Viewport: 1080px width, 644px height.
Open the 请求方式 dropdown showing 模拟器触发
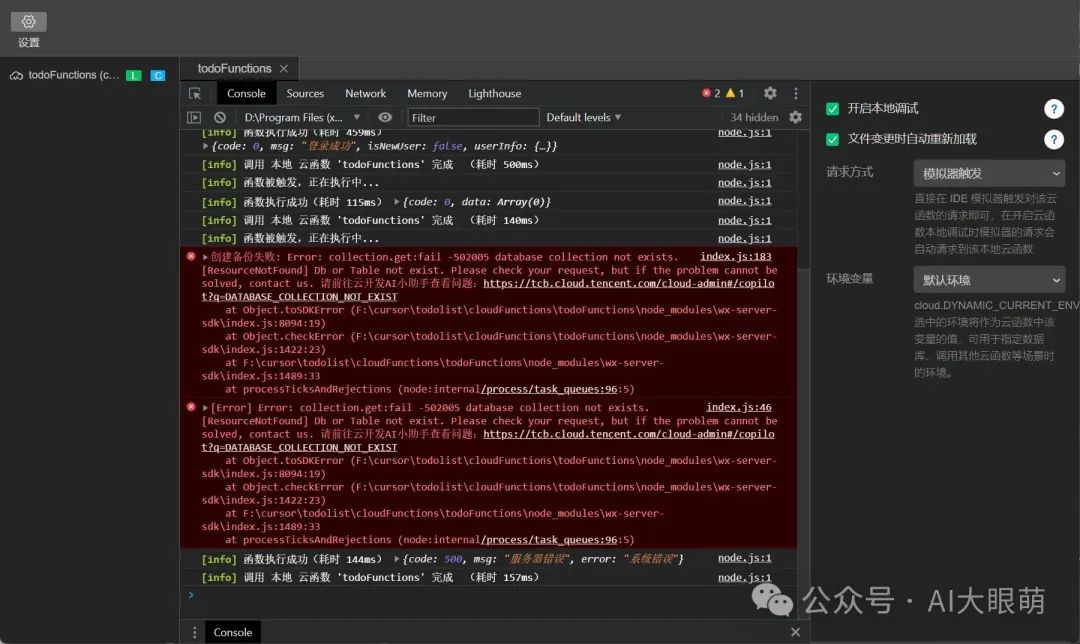click(x=988, y=173)
